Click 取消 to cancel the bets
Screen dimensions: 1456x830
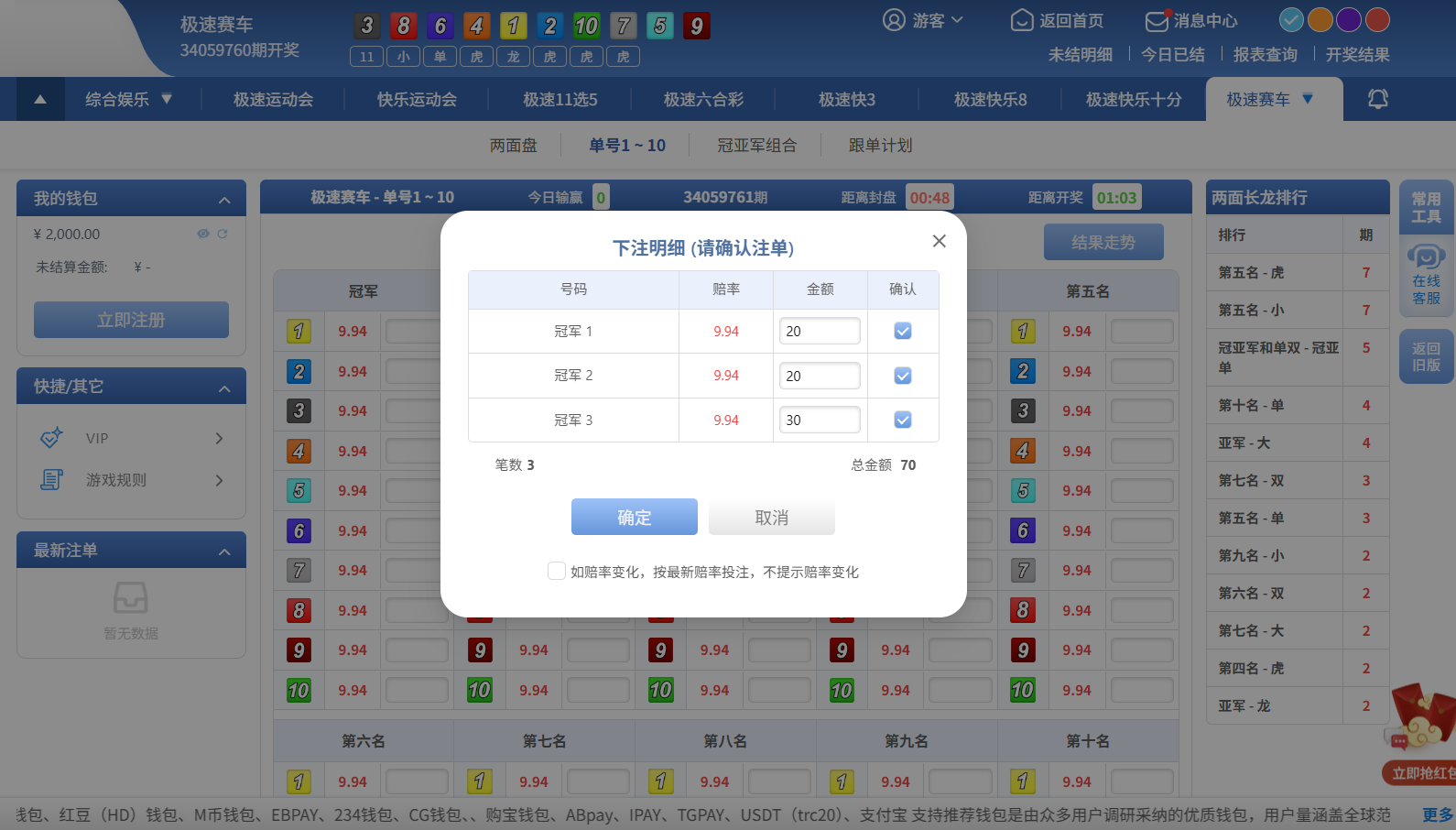point(772,517)
